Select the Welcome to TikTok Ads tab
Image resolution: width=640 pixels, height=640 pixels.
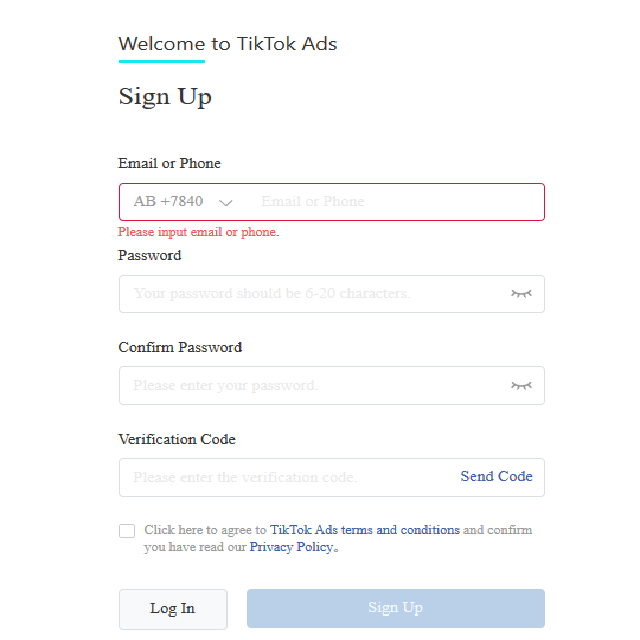[228, 44]
